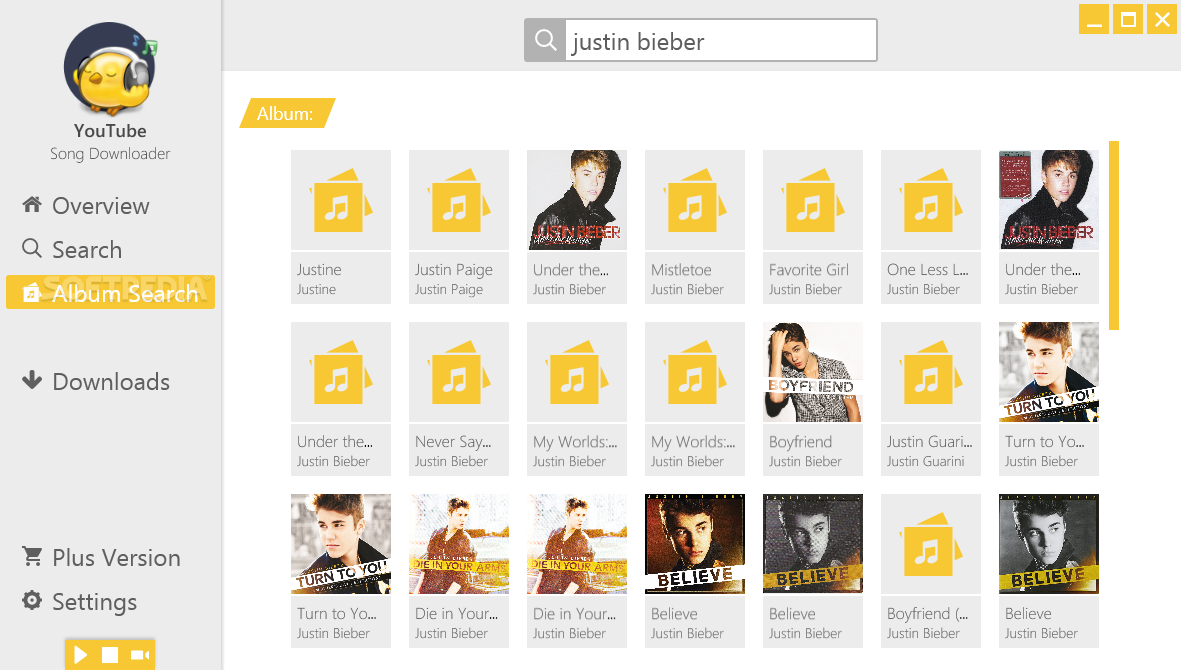Click the album results scrollbar

1113,235
